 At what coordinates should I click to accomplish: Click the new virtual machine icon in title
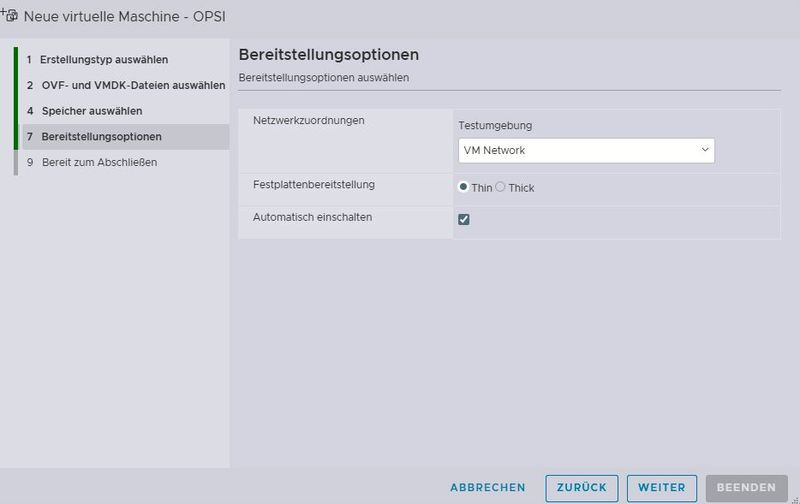point(9,15)
